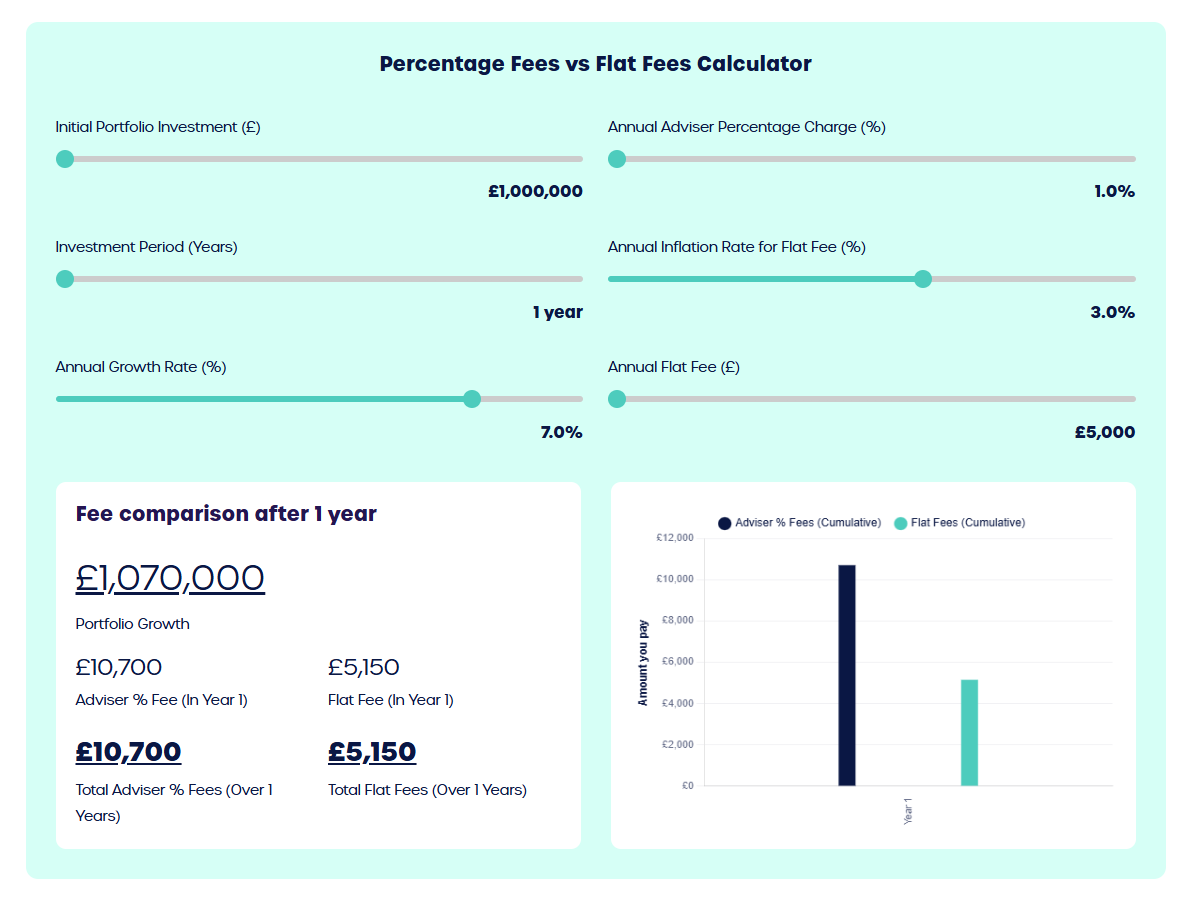Click the 7.0% growth rate value
1191x906 pixels.
coord(561,432)
